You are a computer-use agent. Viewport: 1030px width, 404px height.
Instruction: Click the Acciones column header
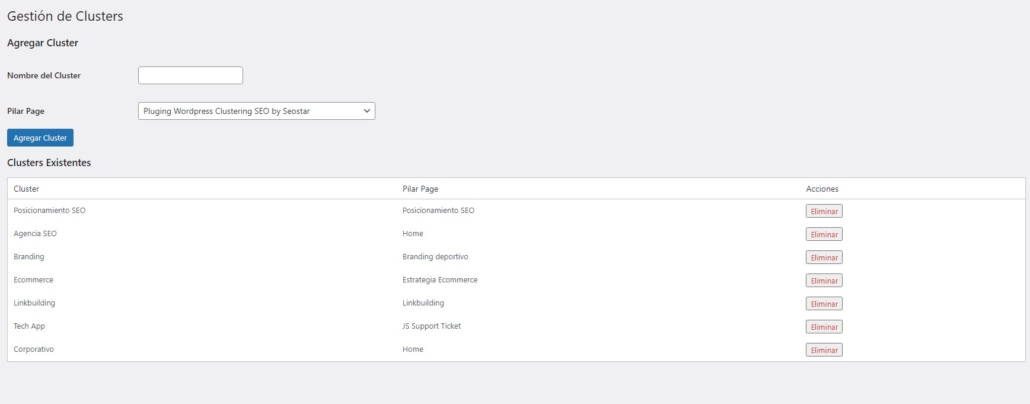(x=822, y=188)
